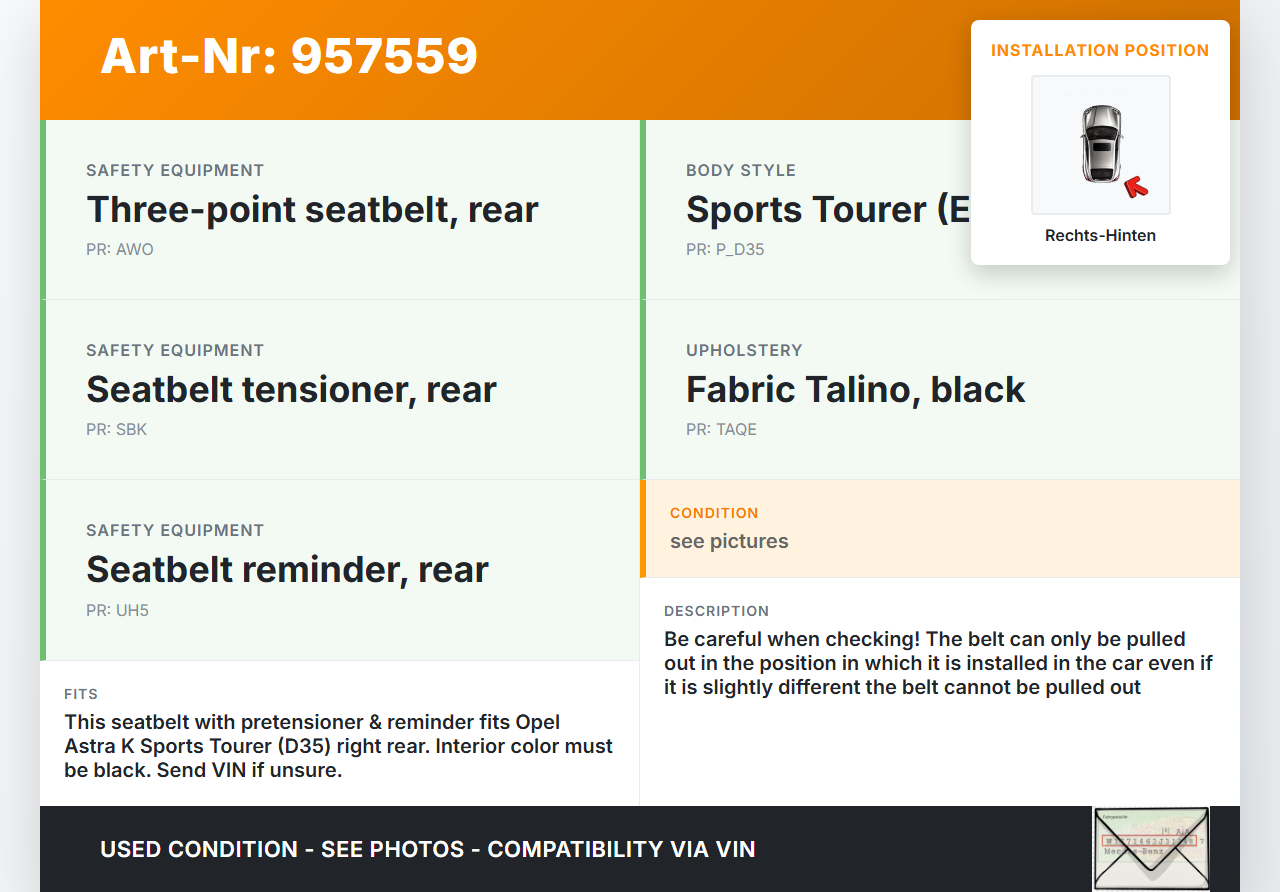This screenshot has width=1280, height=892.
Task: Click the PR: UH5 code
Action: pos(117,610)
